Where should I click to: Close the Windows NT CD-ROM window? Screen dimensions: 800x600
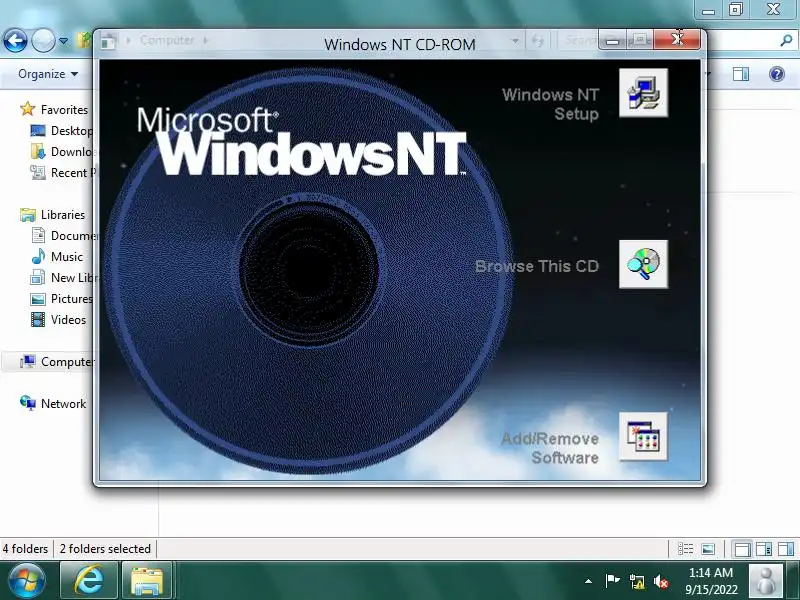(677, 39)
